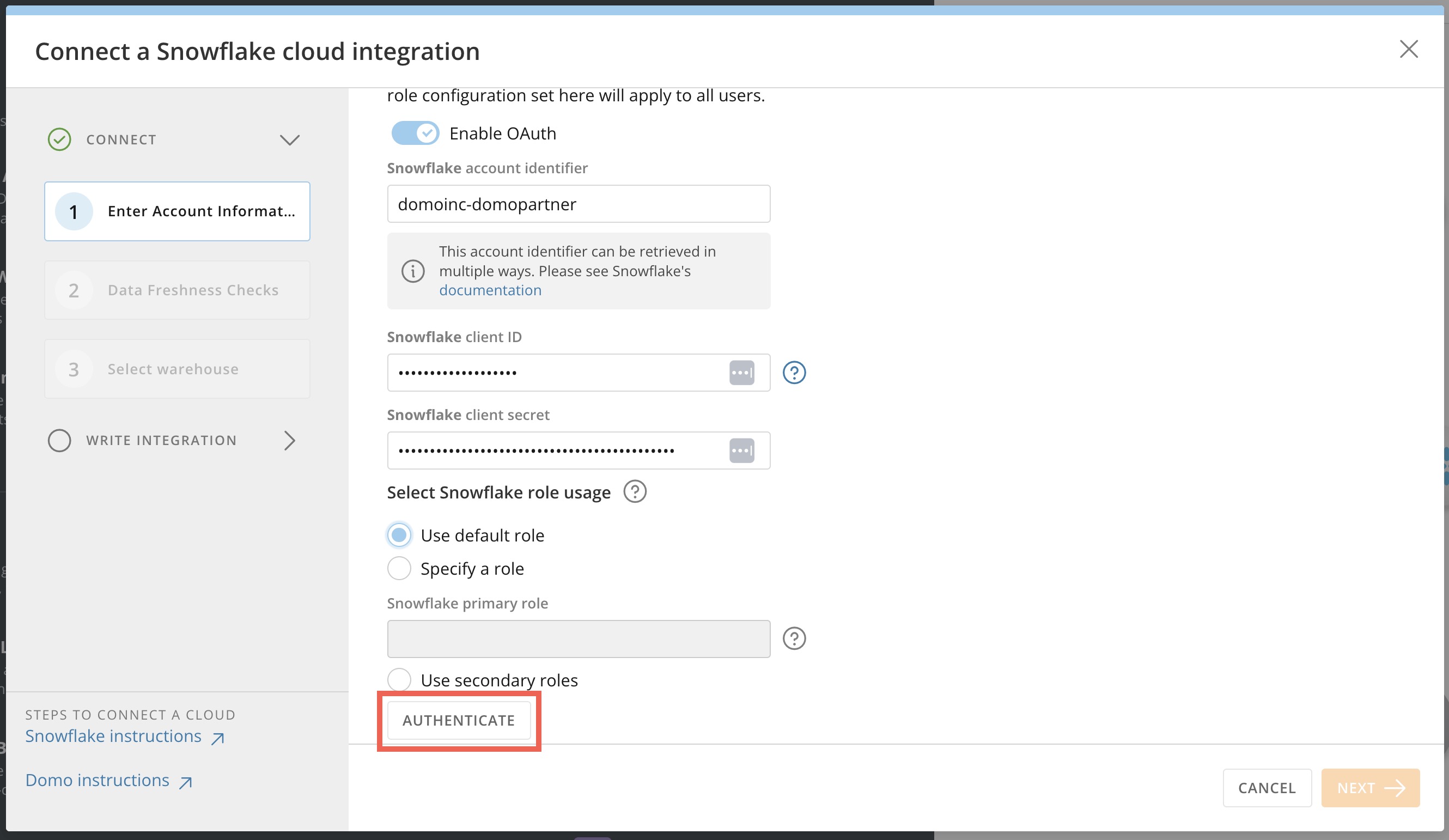Image resolution: width=1449 pixels, height=840 pixels.
Task: Focus the Snowflake client secret field
Action: [x=579, y=451]
